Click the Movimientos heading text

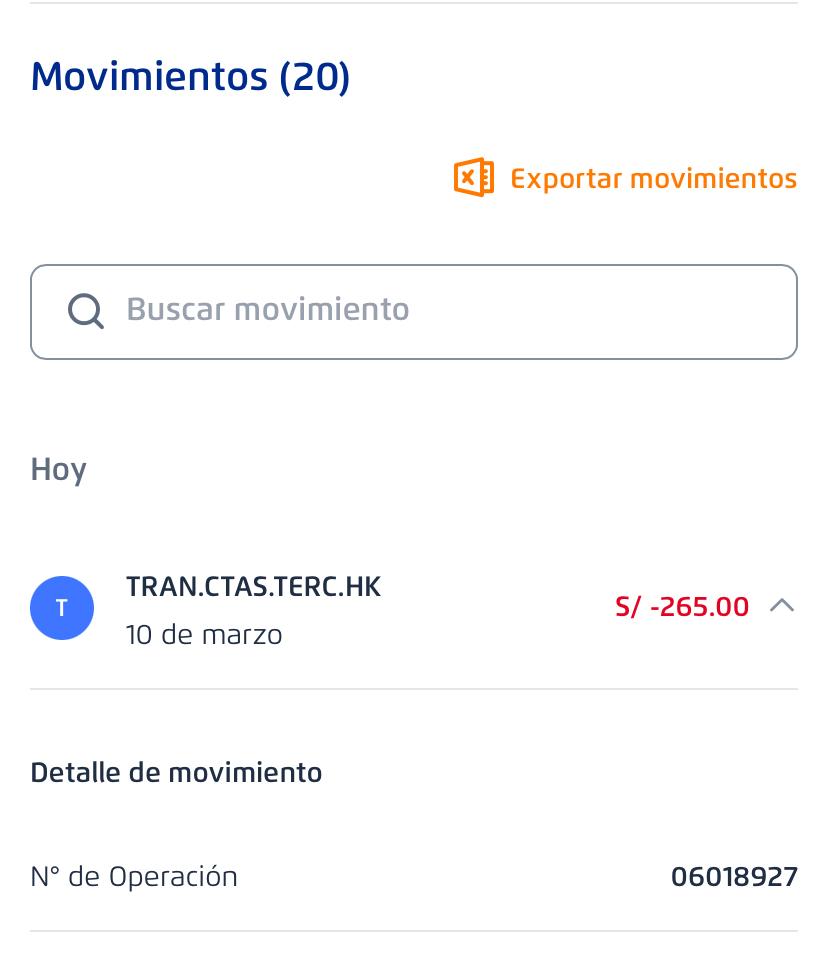click(x=149, y=77)
